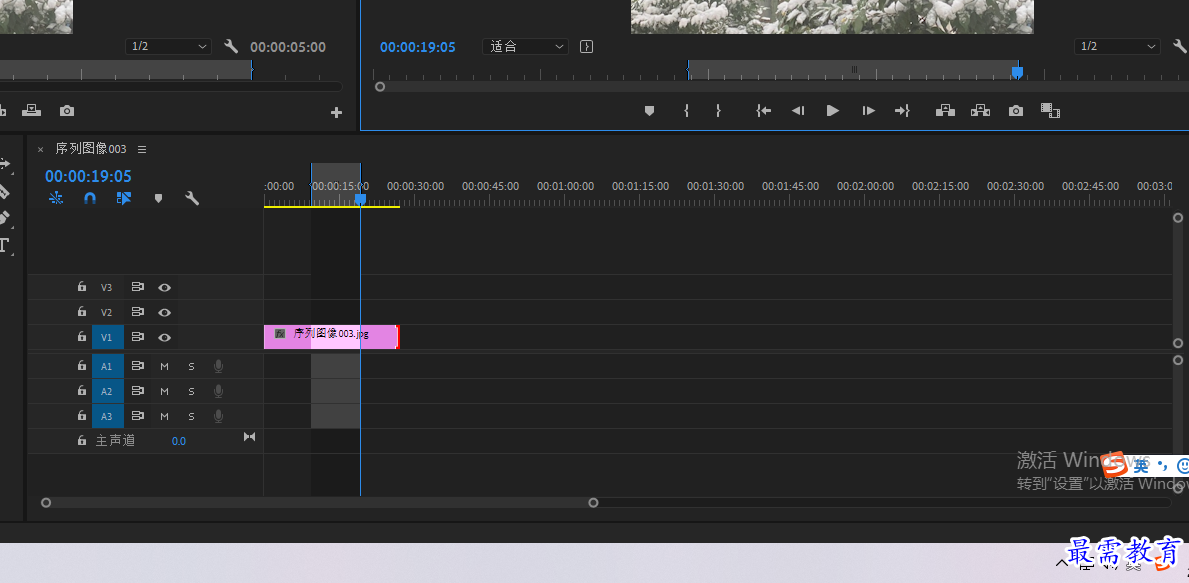Close the 序列图像003 sequence tab
1189x583 pixels.
coord(40,149)
